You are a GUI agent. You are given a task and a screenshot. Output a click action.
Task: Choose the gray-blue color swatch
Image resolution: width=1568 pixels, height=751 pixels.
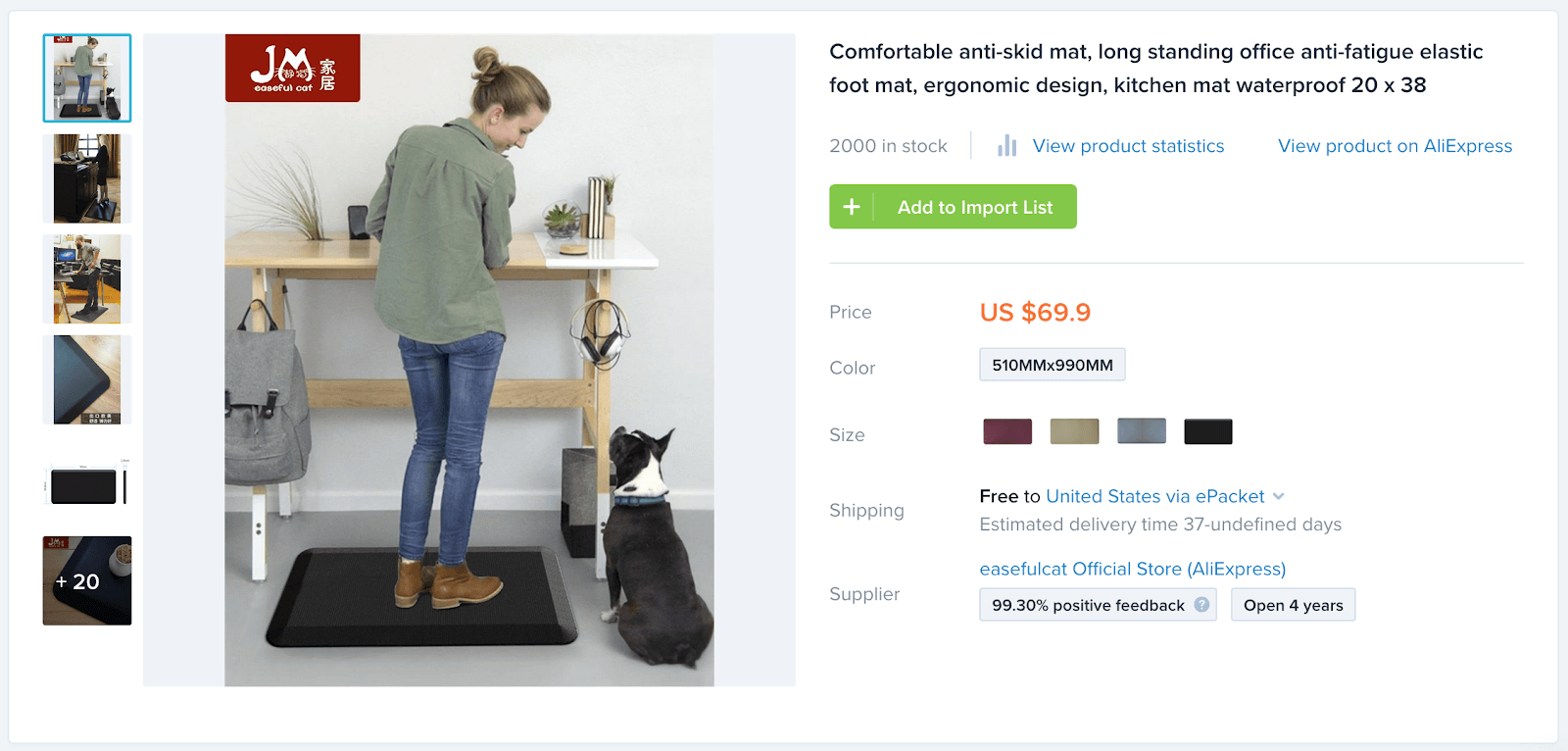click(x=1142, y=431)
